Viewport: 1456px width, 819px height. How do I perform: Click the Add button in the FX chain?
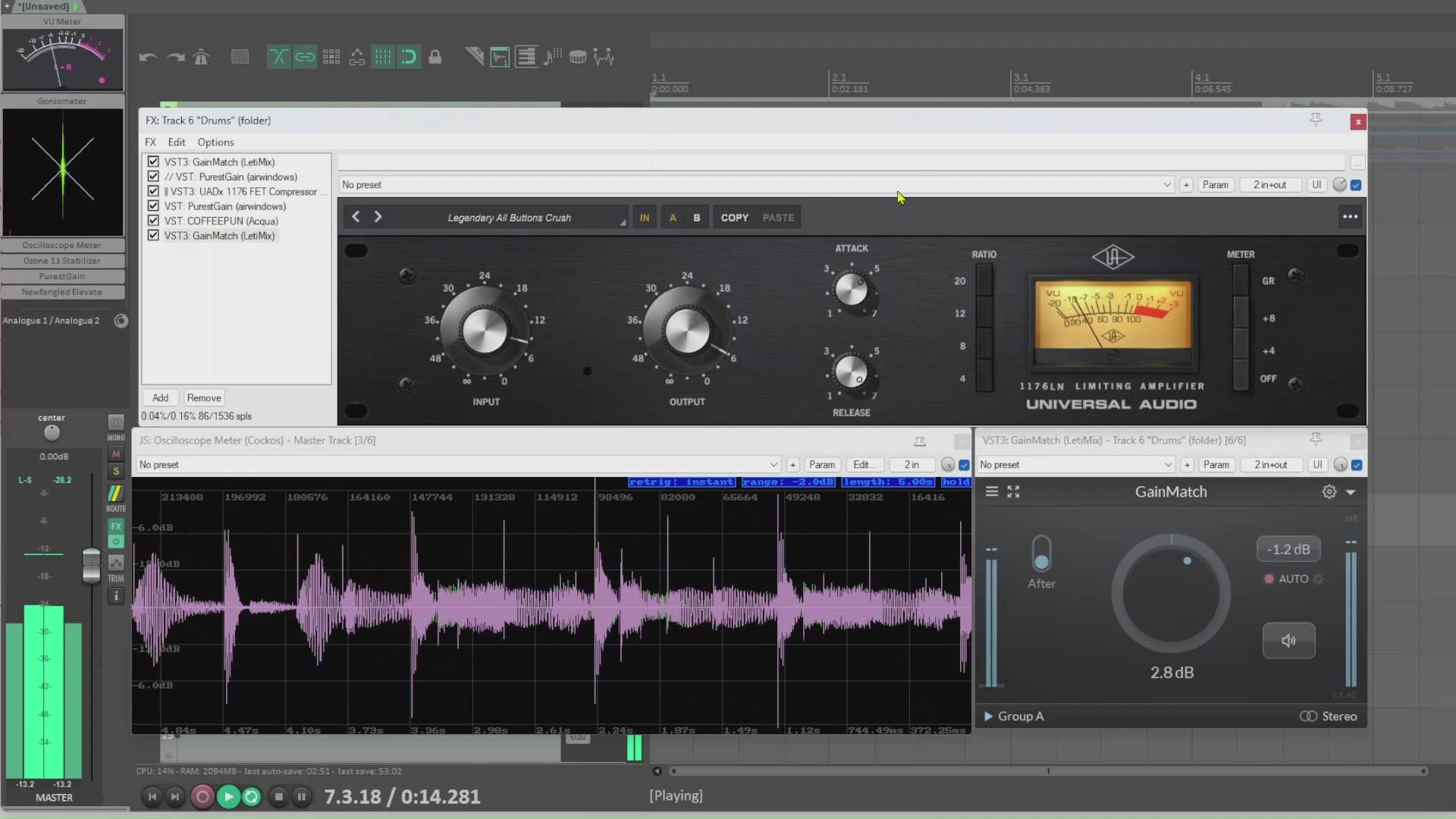[x=159, y=397]
